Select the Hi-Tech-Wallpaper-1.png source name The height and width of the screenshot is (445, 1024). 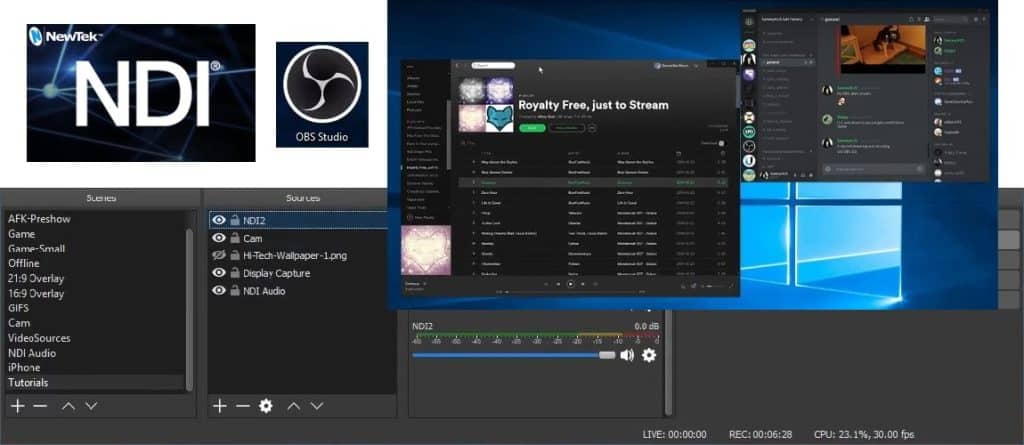click(295, 255)
